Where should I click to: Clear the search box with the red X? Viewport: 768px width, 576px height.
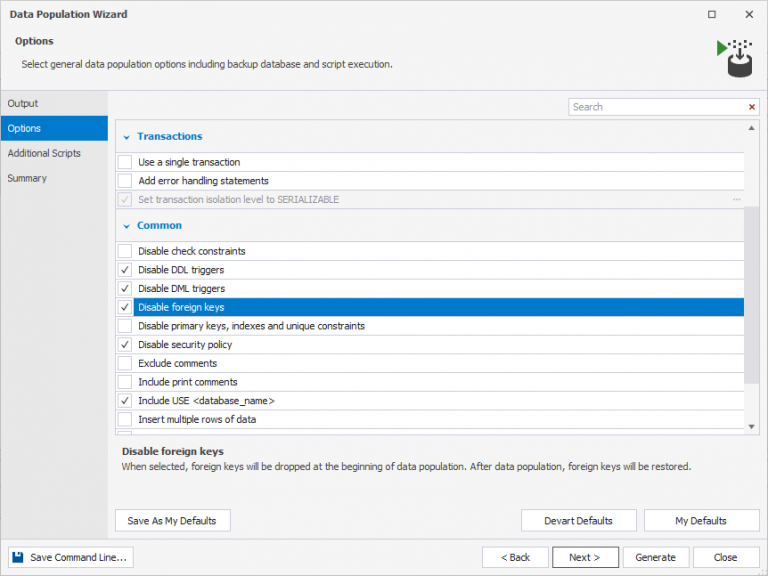(752, 107)
